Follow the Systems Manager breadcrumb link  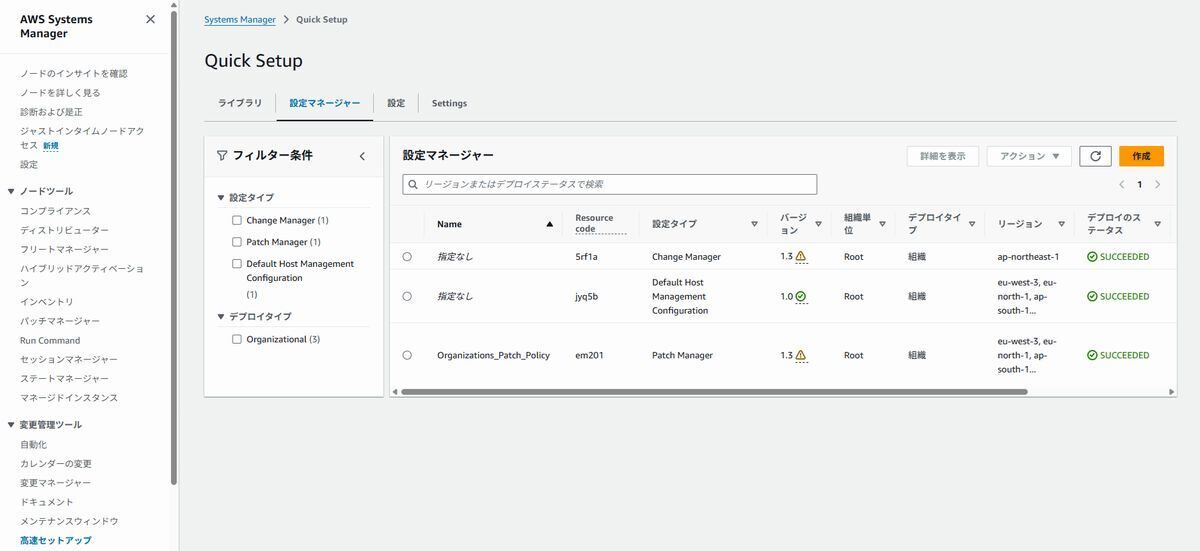tap(240, 19)
